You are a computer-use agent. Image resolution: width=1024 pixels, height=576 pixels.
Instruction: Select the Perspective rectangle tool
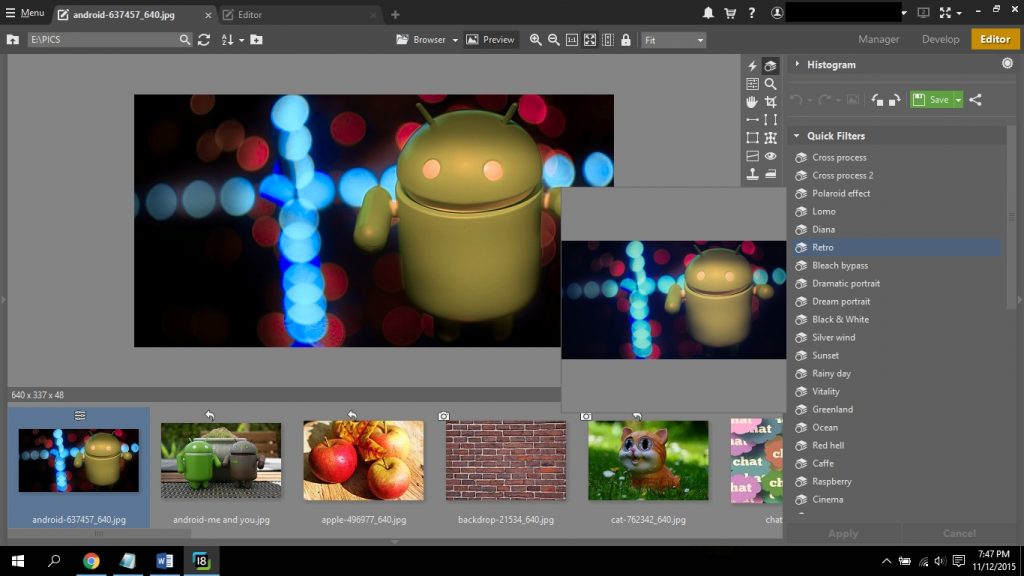tap(752, 138)
